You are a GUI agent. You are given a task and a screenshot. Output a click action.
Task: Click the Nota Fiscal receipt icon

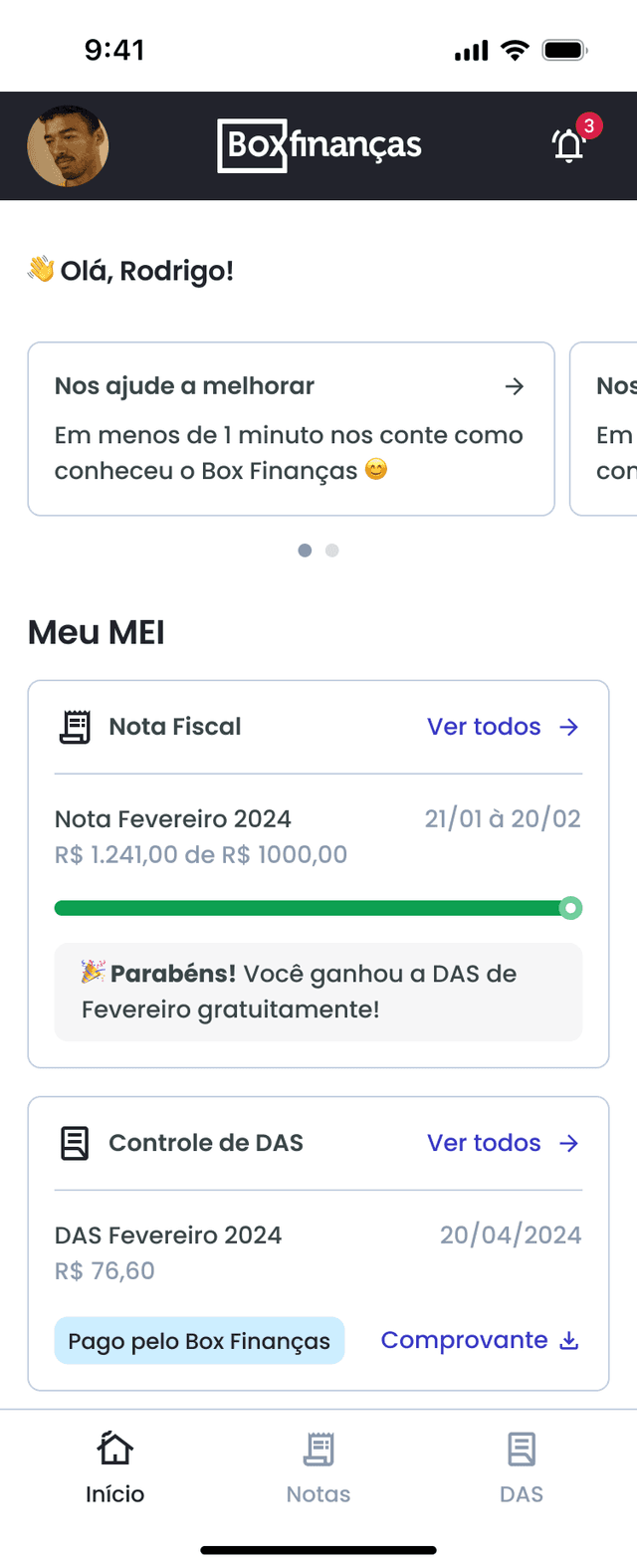pyautogui.click(x=75, y=727)
